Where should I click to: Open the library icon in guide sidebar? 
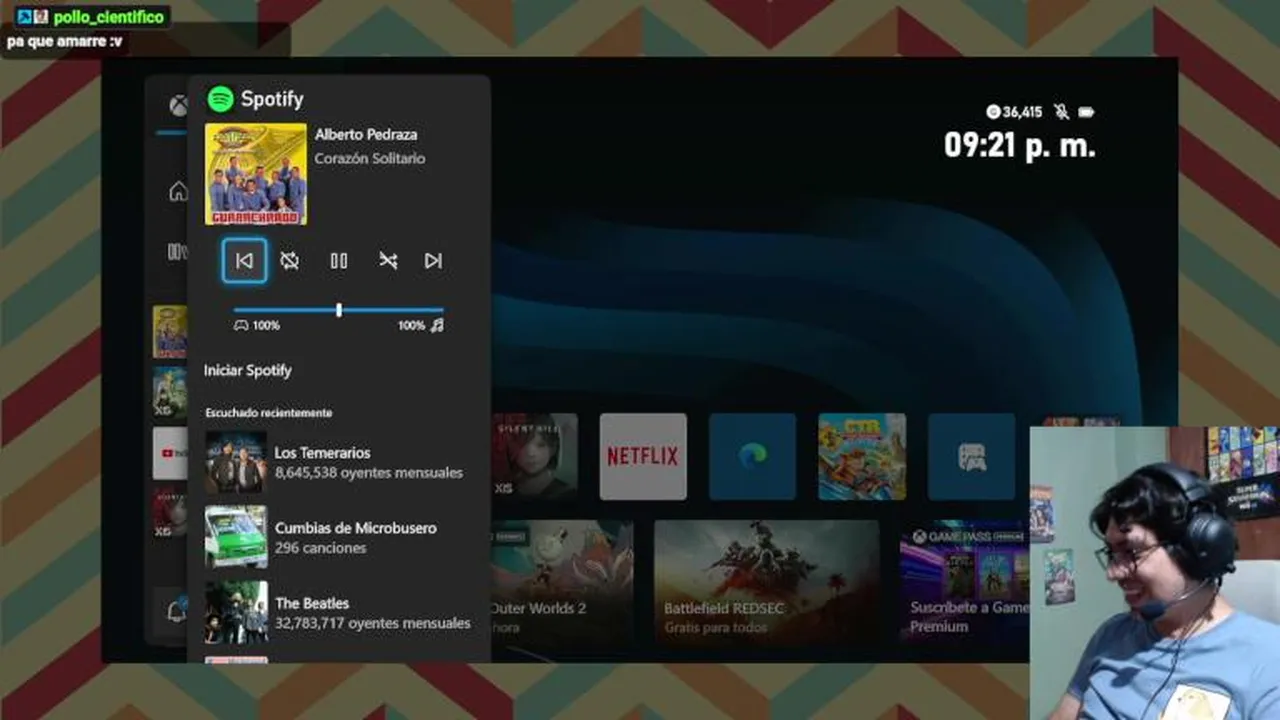tap(177, 251)
